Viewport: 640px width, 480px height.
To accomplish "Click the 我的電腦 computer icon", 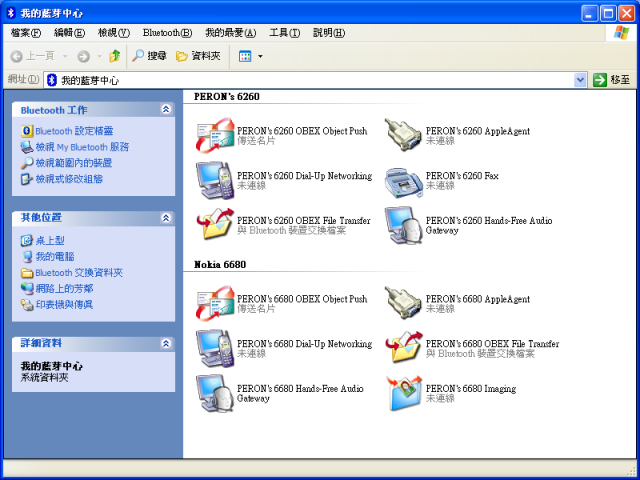I will (27, 256).
